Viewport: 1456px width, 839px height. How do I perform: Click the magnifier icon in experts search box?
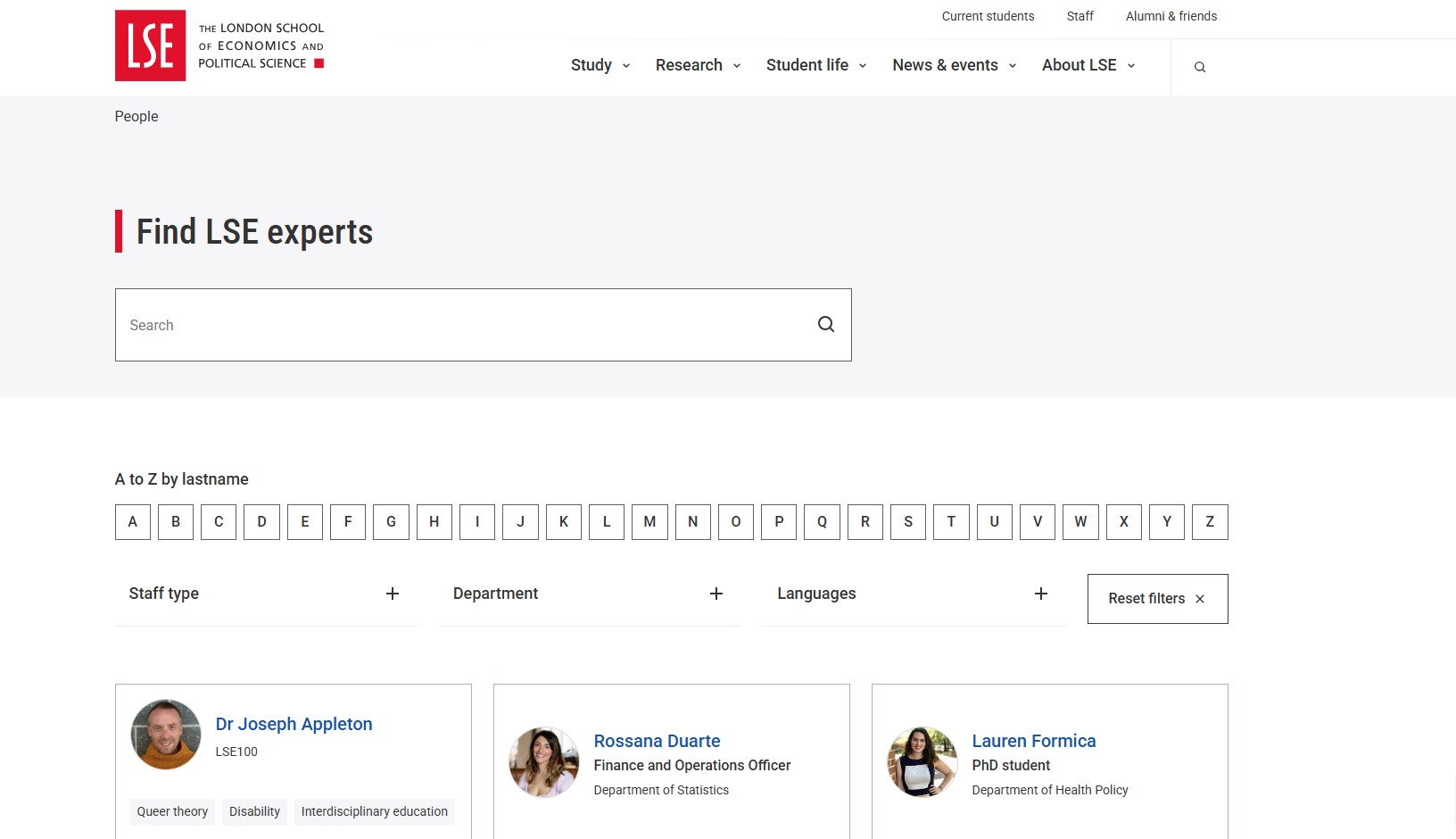coord(826,325)
